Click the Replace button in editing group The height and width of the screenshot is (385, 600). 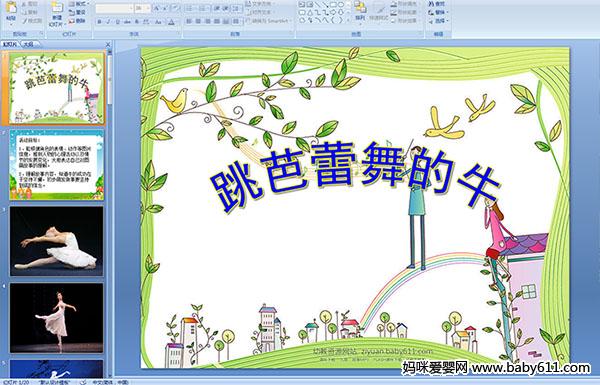point(437,12)
